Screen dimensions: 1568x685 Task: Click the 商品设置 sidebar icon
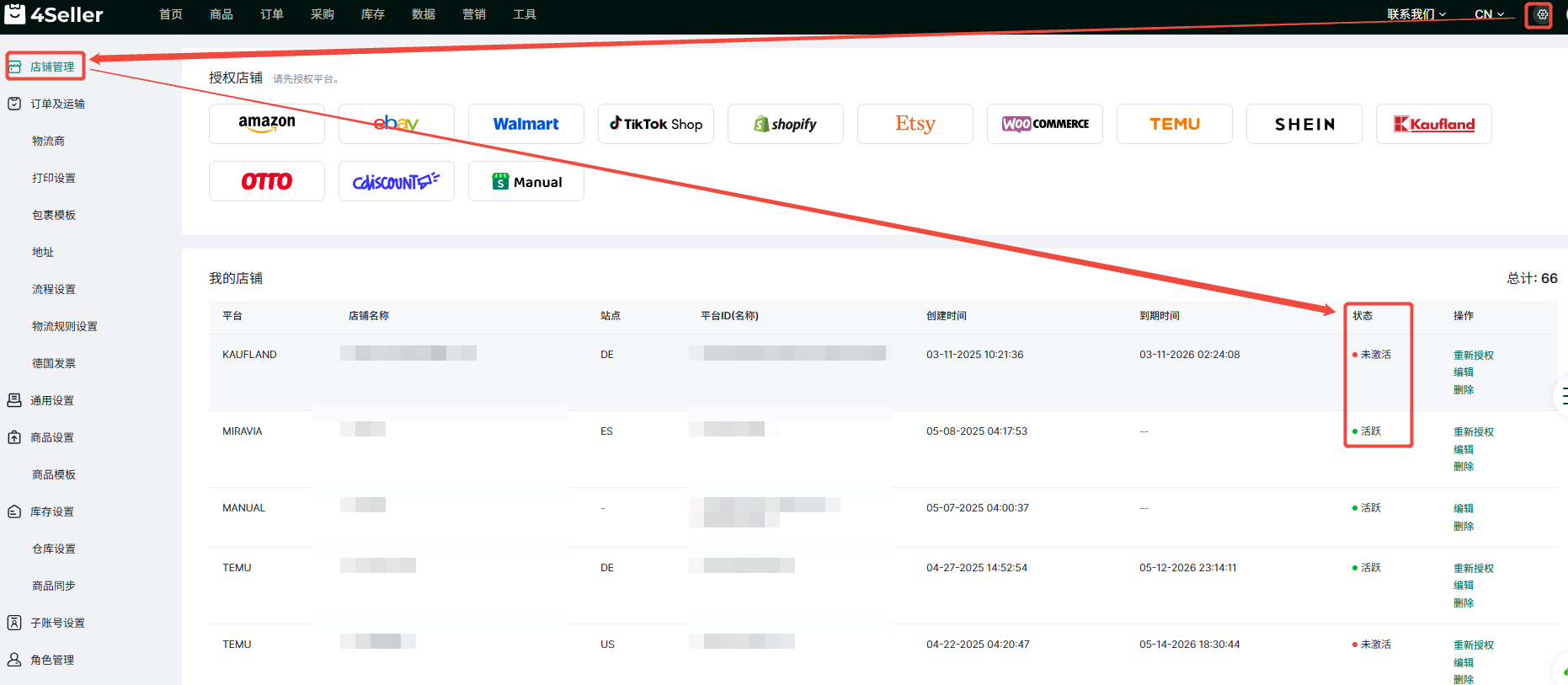(x=14, y=437)
